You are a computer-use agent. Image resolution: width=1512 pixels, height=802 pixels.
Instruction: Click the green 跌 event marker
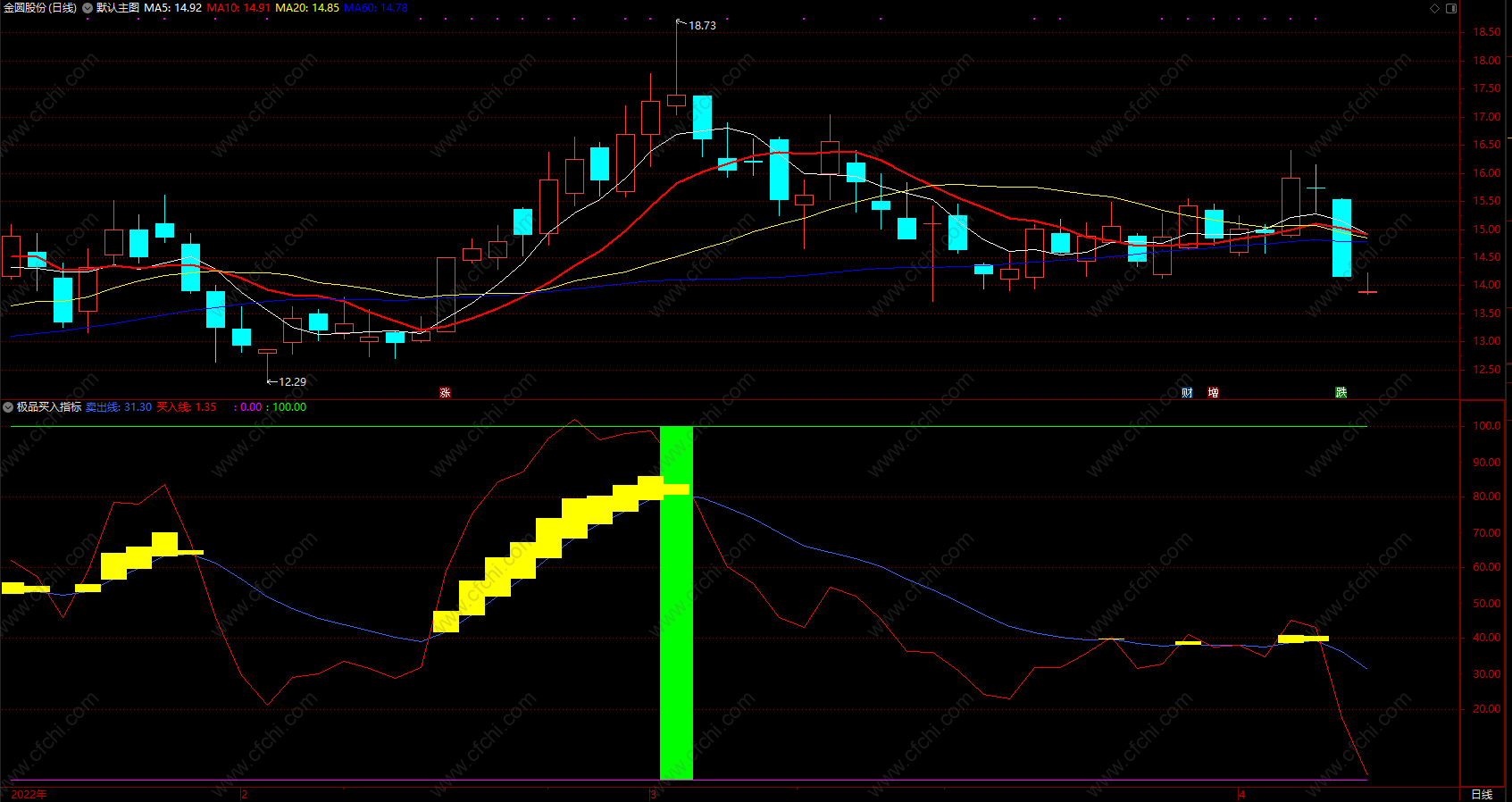point(1341,393)
